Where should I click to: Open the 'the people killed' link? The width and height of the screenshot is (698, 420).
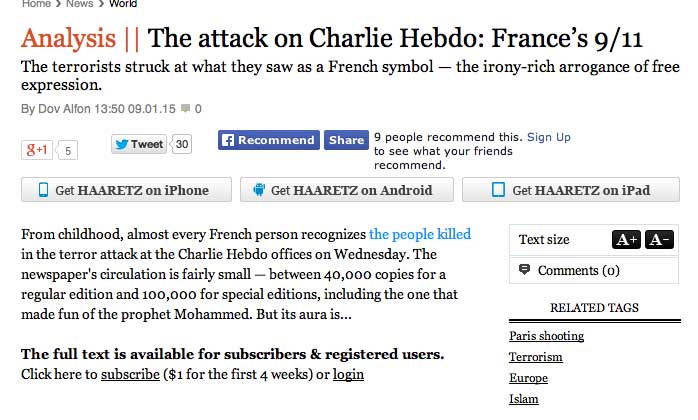419,234
